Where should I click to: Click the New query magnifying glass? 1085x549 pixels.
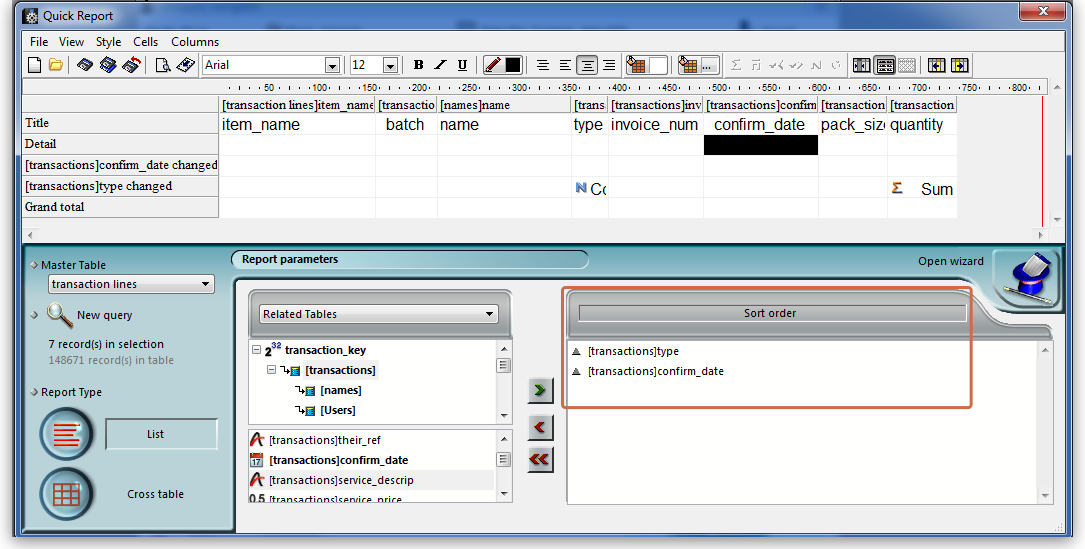coord(60,315)
